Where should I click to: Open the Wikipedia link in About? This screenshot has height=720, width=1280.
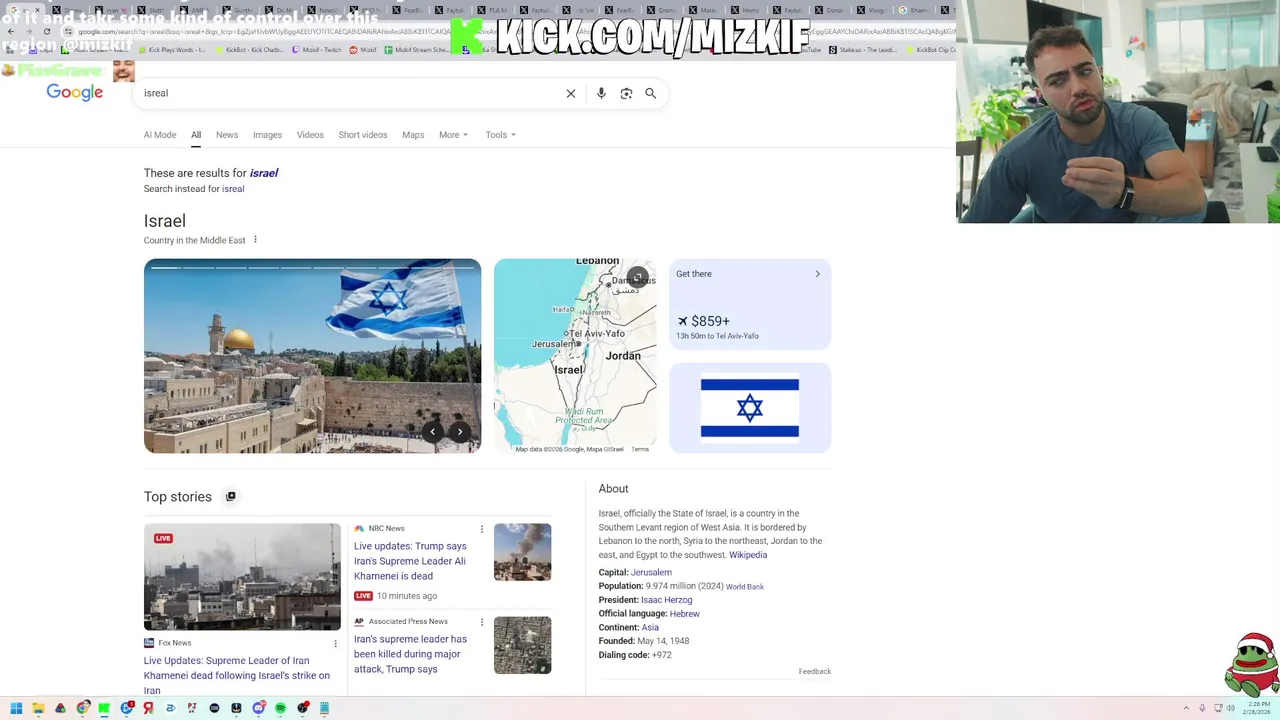[x=748, y=555]
